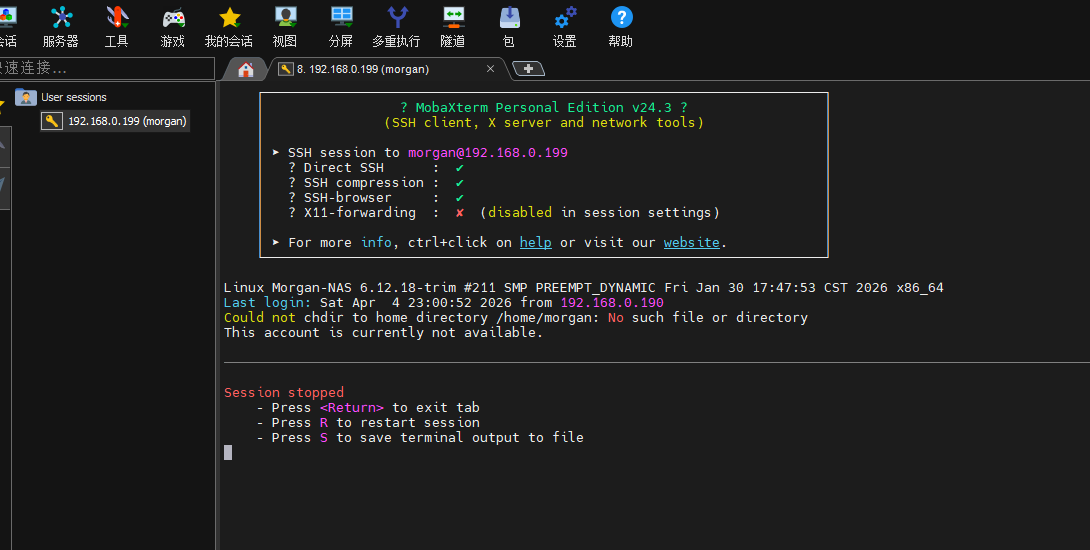Close the 192.168.0.199 (morgan) tab
This screenshot has height=550, width=1090.
pos(490,69)
